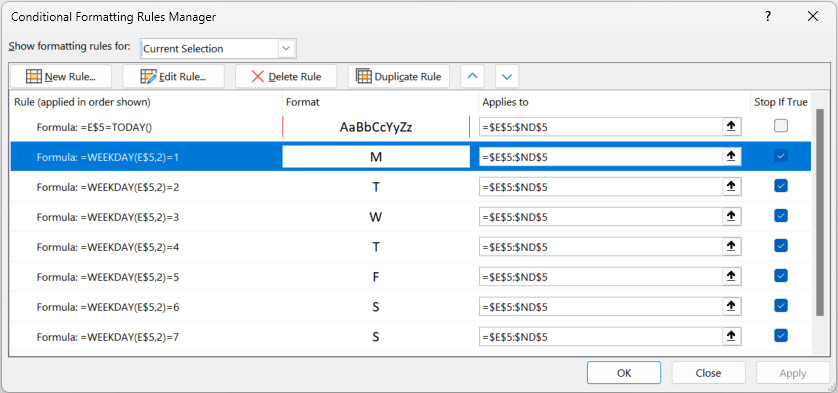Click Rule (applied in order shown) header
The height and width of the screenshot is (393, 838).
[82, 102]
